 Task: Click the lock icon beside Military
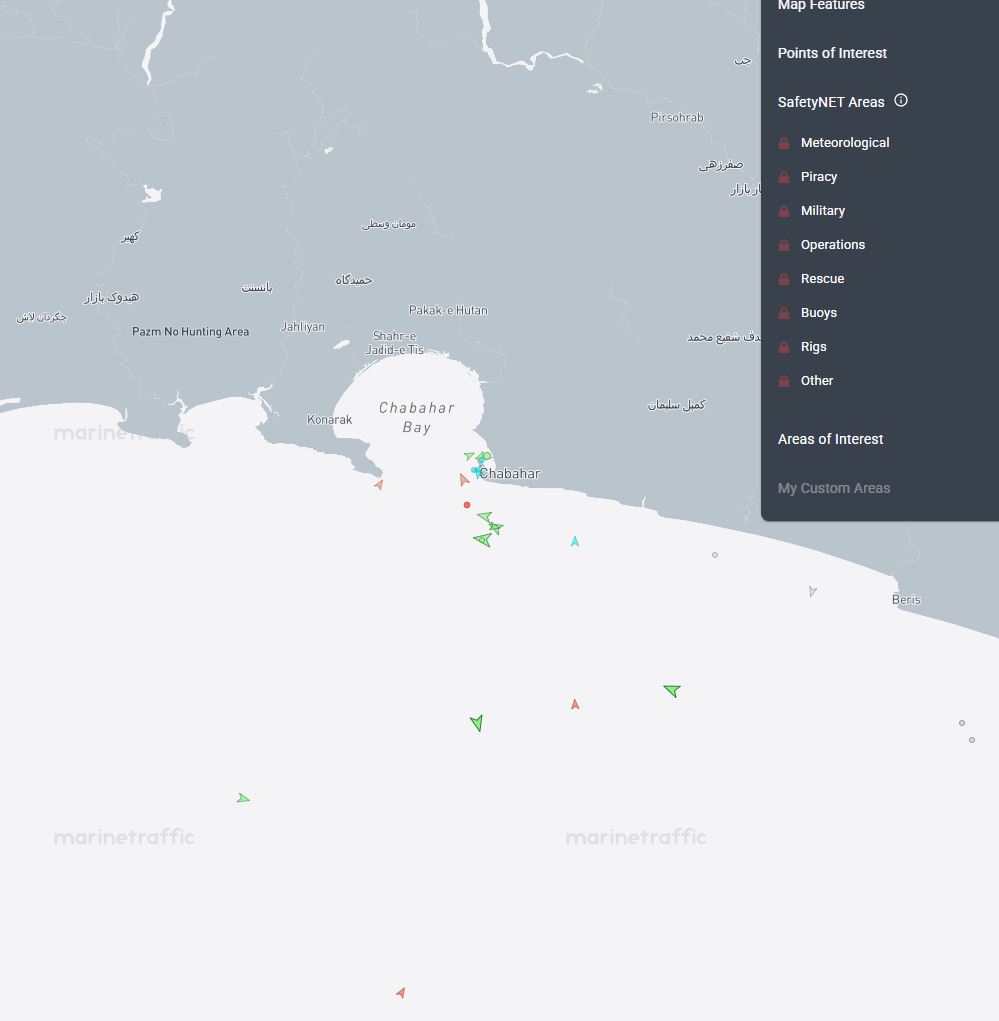[x=784, y=211]
